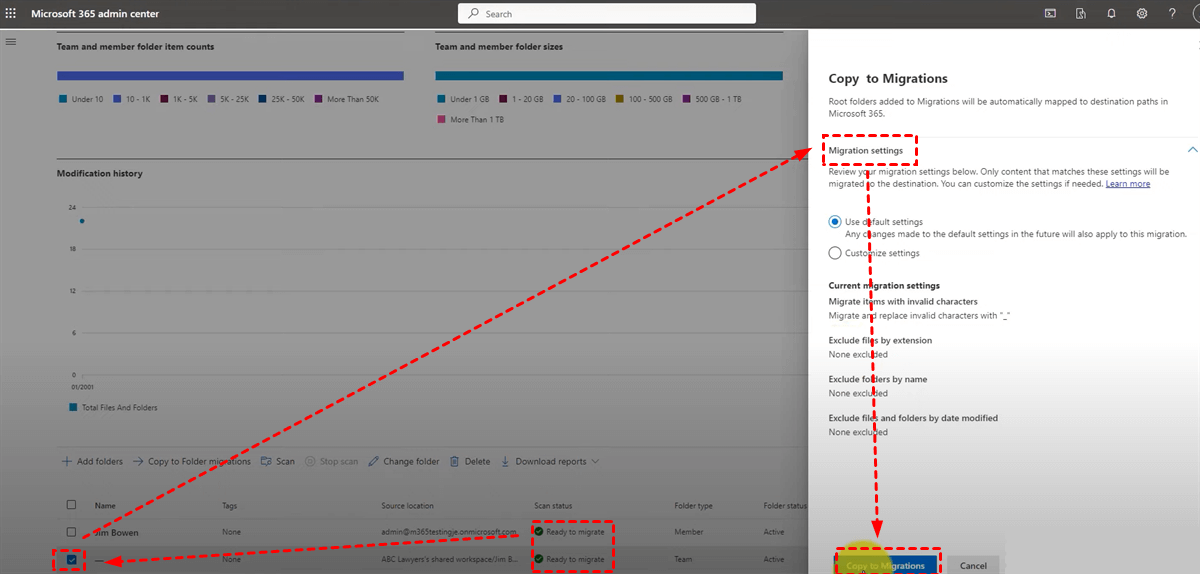The image size is (1200, 574).
Task: Click Ready to migrate status in Member row
Action: pos(569,532)
